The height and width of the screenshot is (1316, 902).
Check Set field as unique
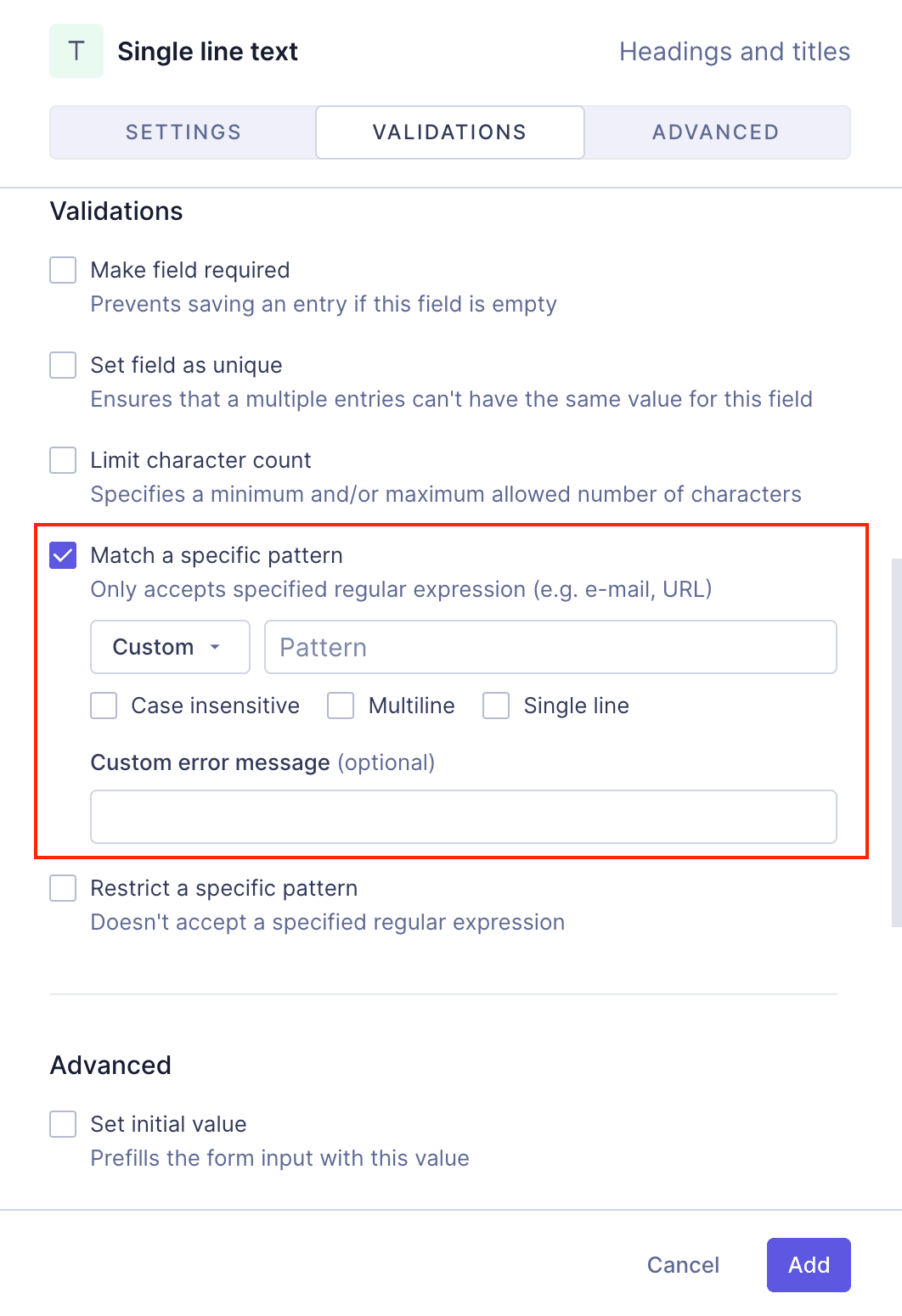point(63,365)
